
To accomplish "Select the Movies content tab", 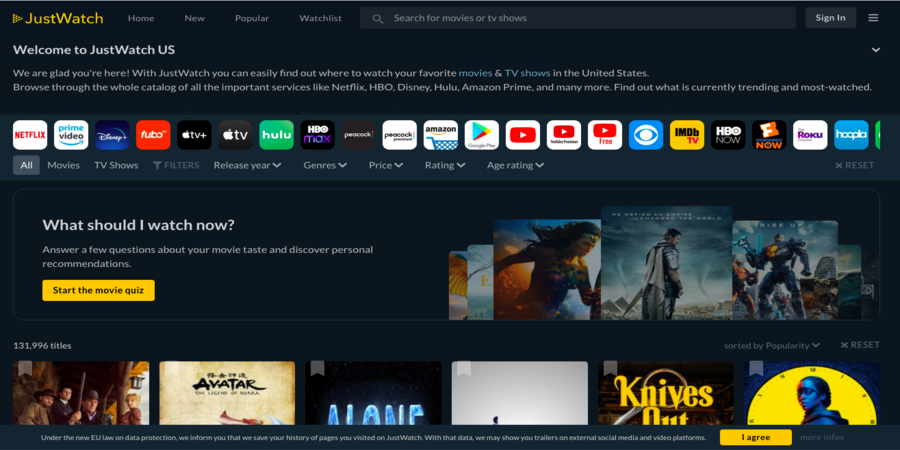I will coord(63,165).
